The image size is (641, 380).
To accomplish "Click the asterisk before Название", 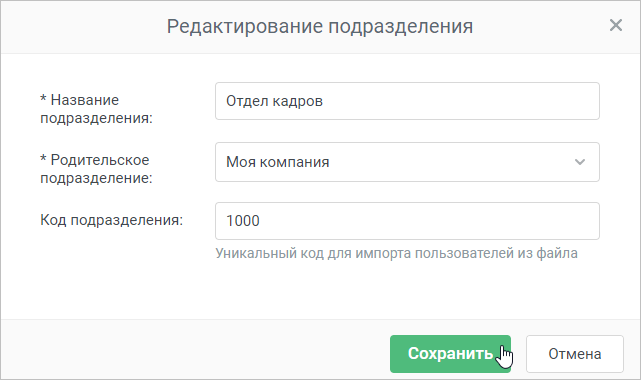I will (x=43, y=99).
